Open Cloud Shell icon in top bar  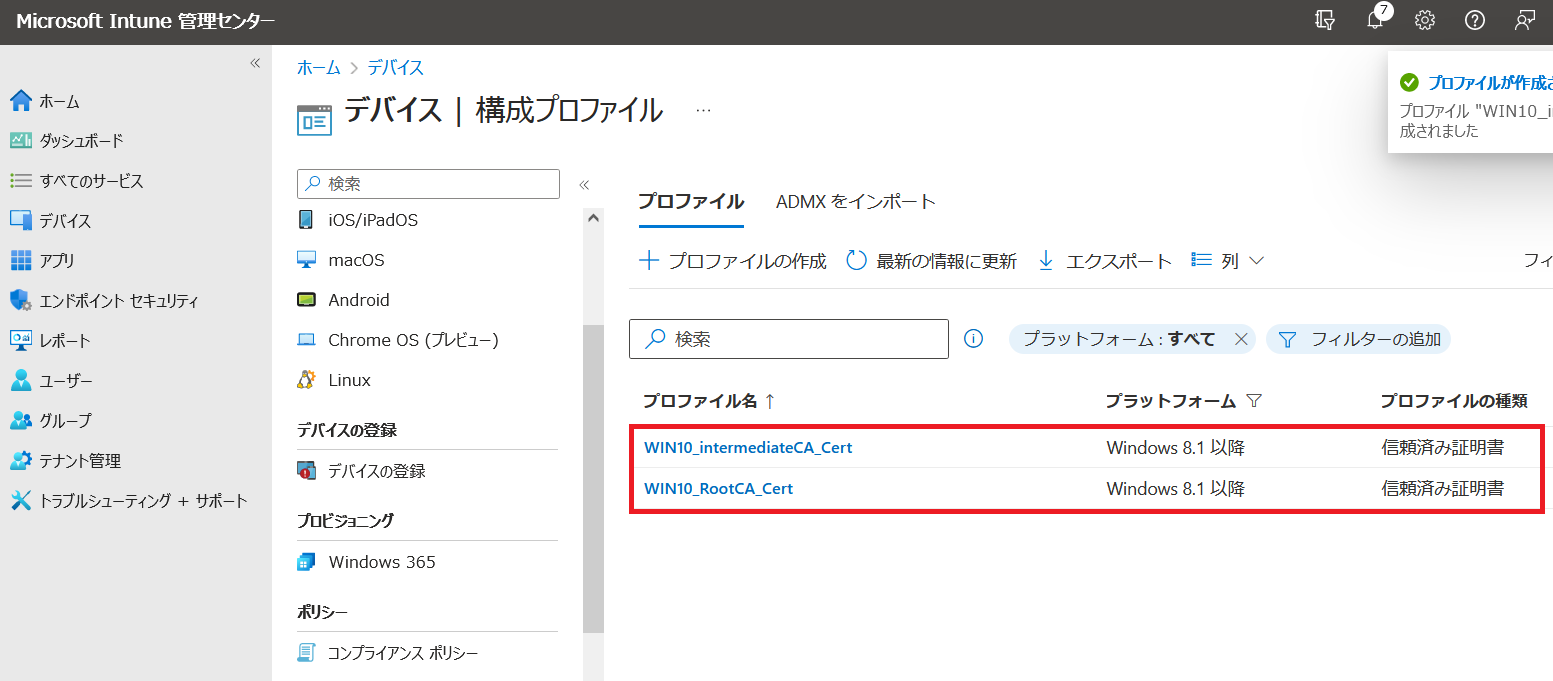[x=1325, y=21]
